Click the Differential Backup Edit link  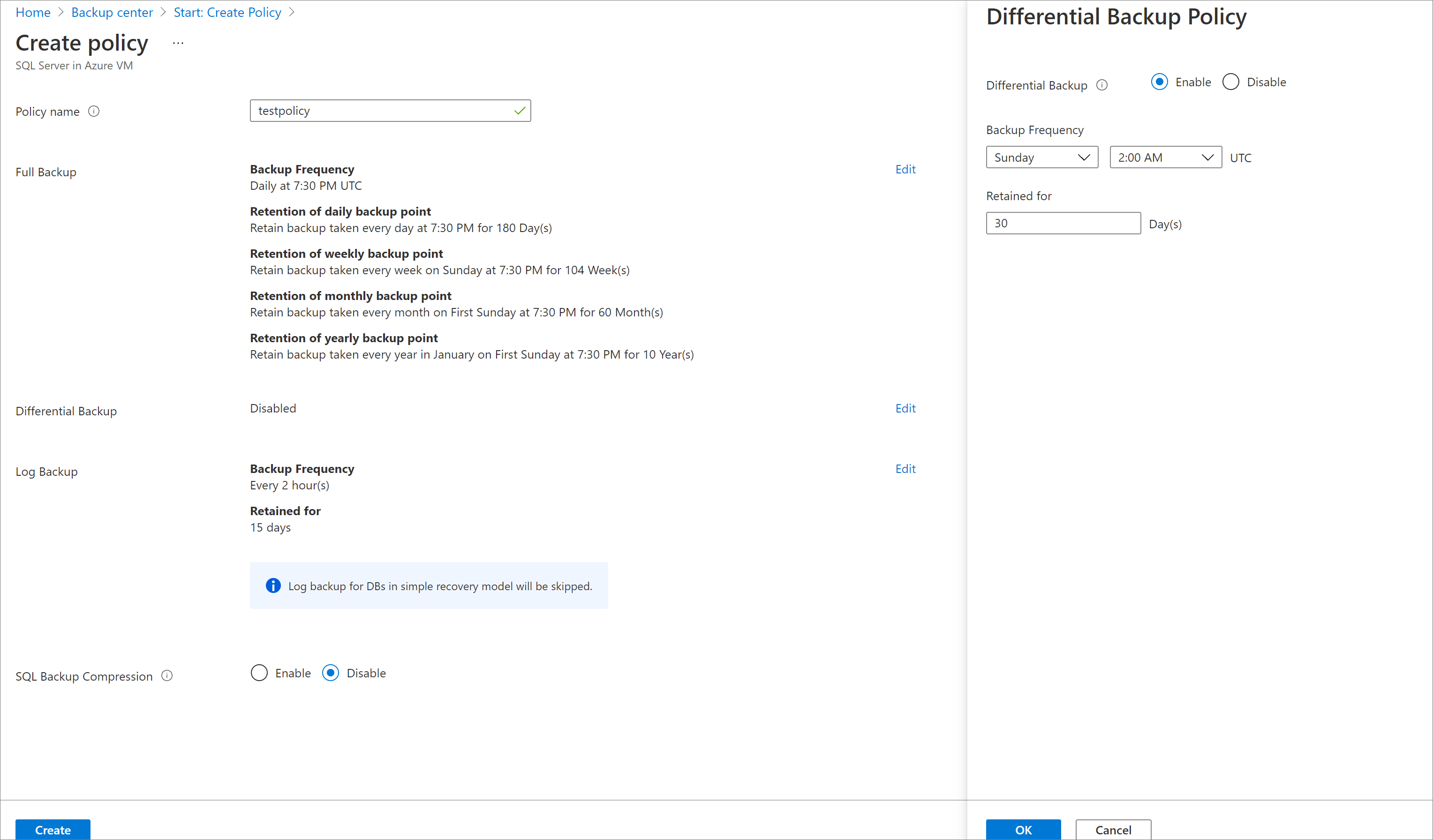(904, 408)
